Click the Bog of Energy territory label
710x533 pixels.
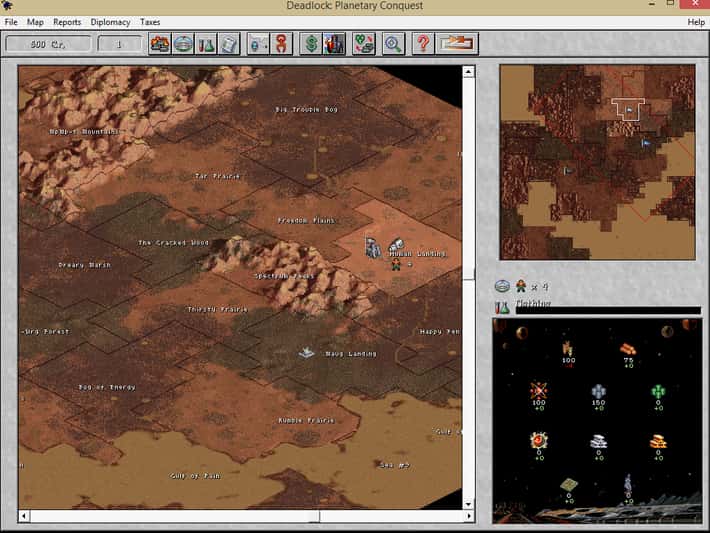(107, 387)
